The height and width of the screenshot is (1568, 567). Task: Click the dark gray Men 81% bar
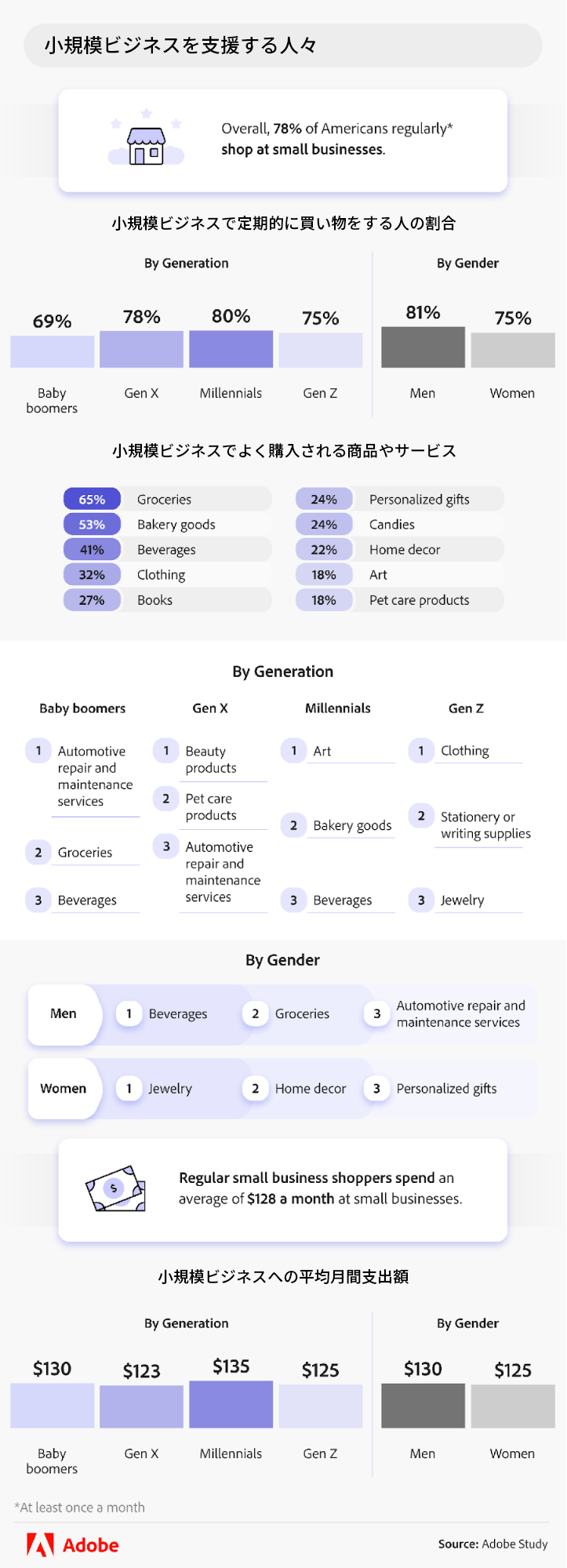click(423, 347)
